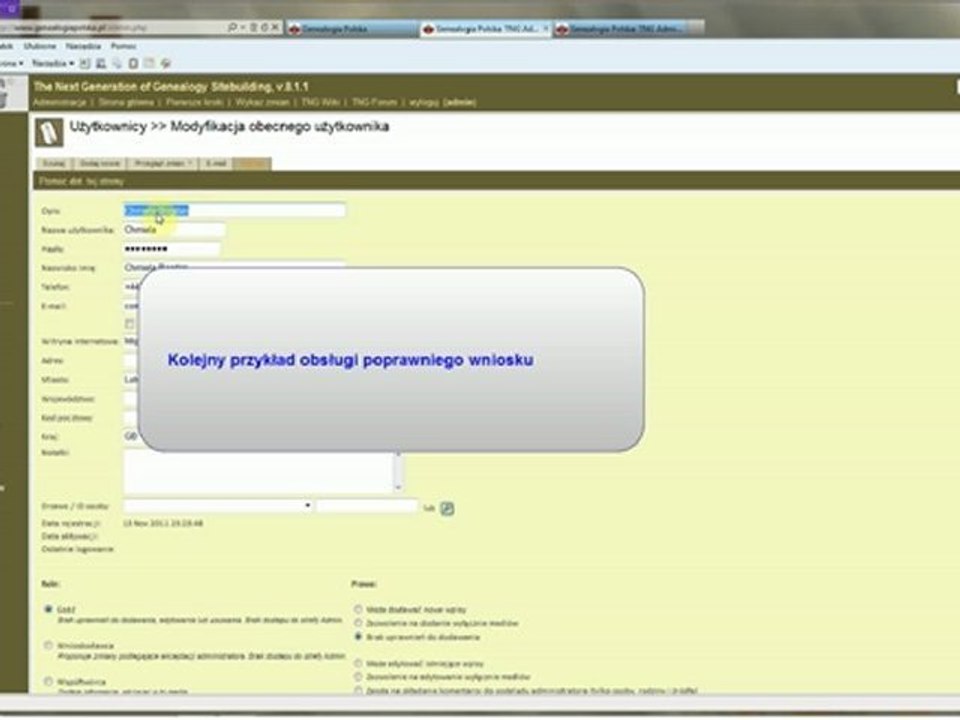This screenshot has height=720, width=960.
Task: Open the Wykaz zmian link
Action: pyautogui.click(x=262, y=102)
